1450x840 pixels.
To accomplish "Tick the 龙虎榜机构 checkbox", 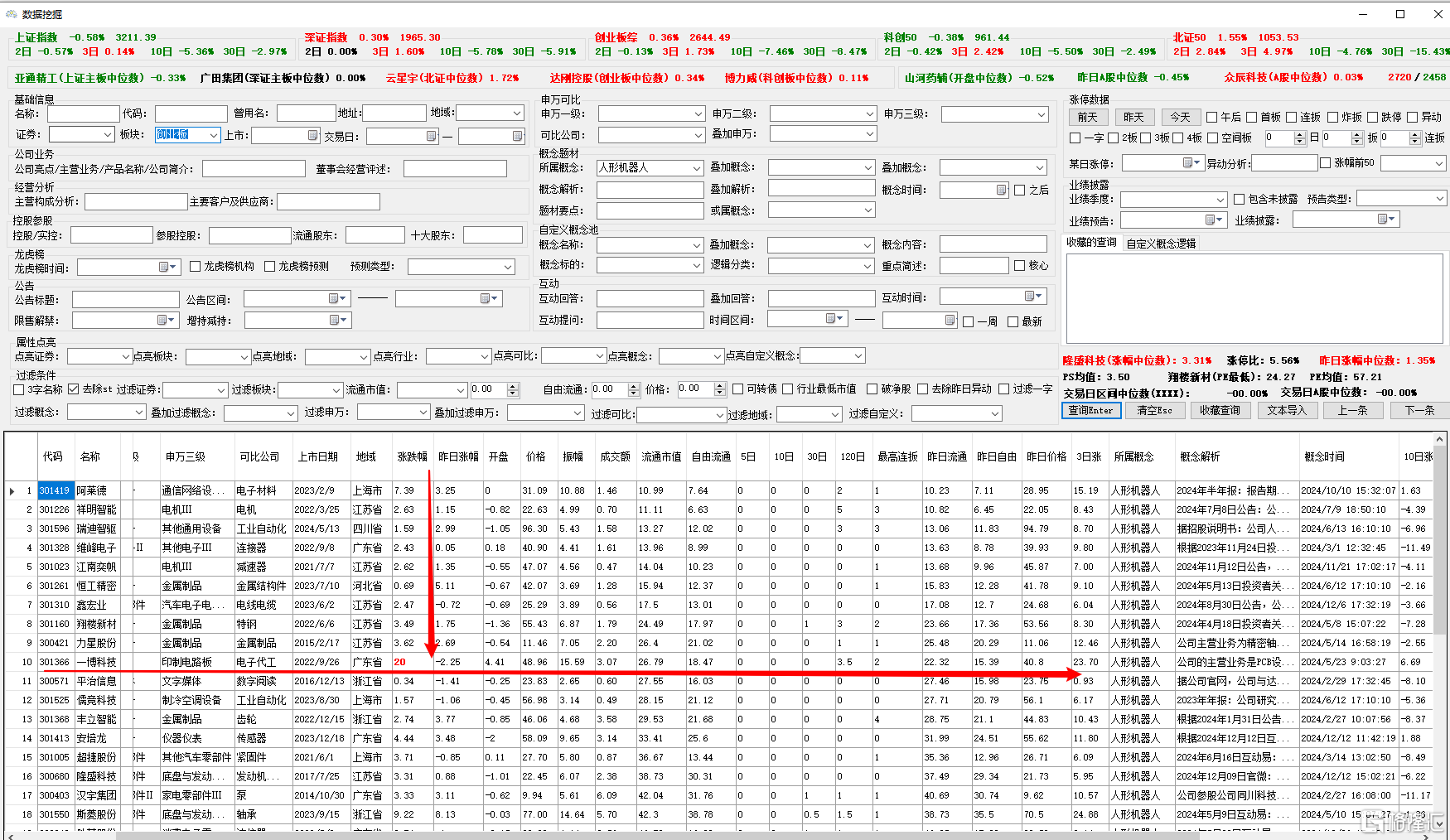I will 196,267.
